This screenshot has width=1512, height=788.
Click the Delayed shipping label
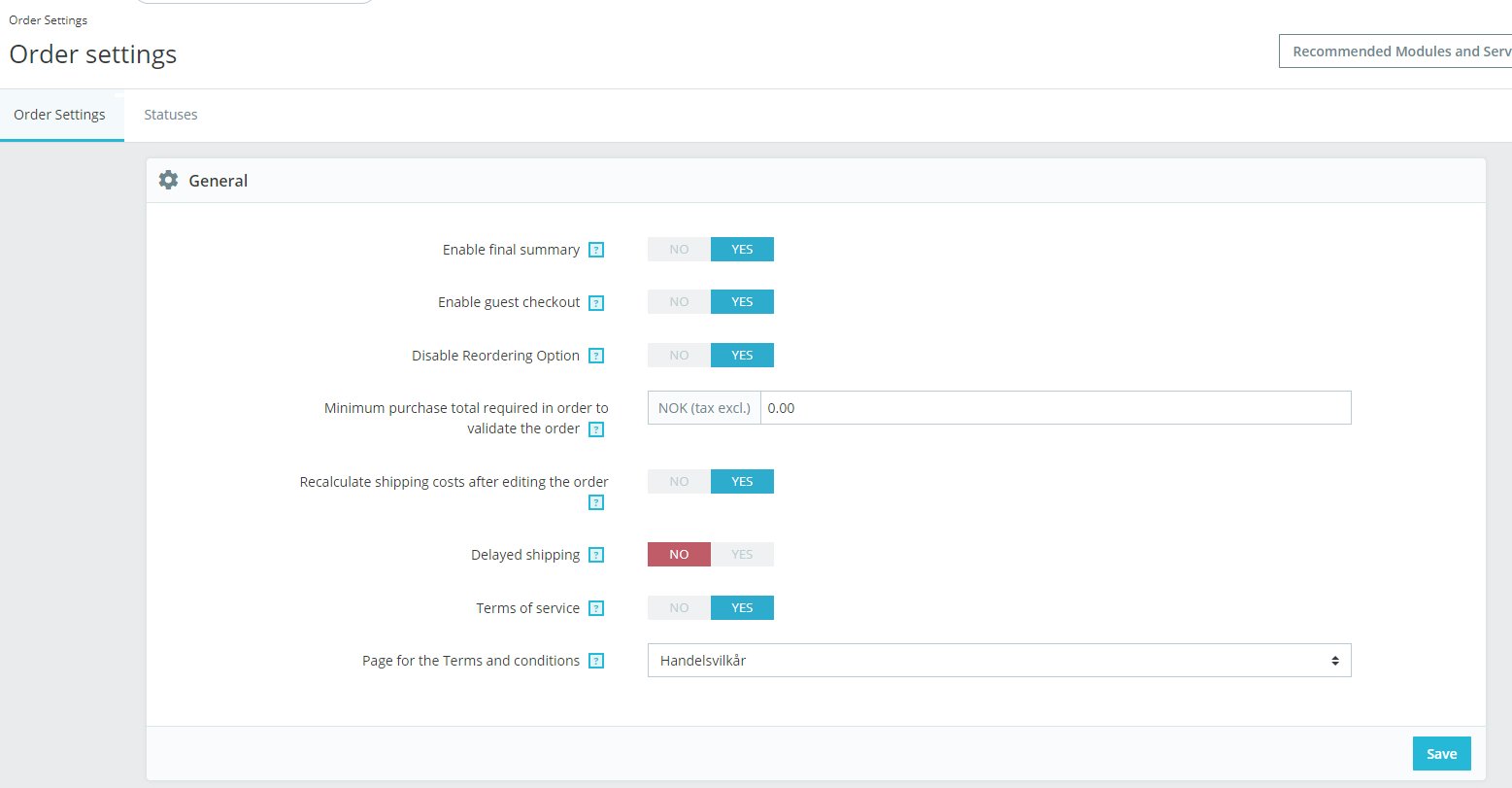(525, 555)
